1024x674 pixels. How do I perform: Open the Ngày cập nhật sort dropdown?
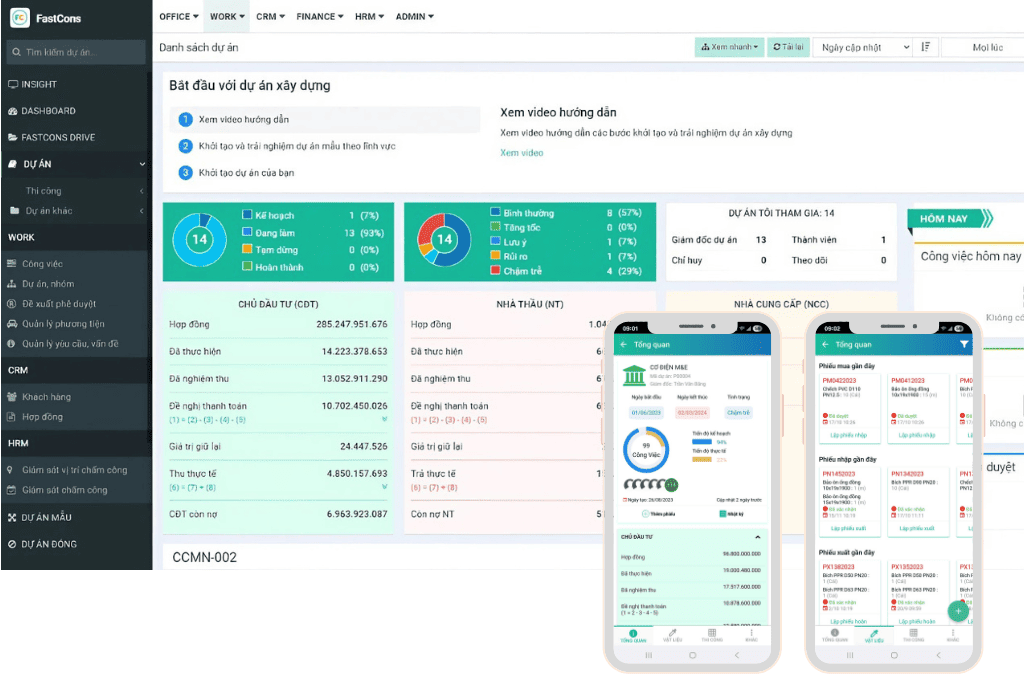863,47
